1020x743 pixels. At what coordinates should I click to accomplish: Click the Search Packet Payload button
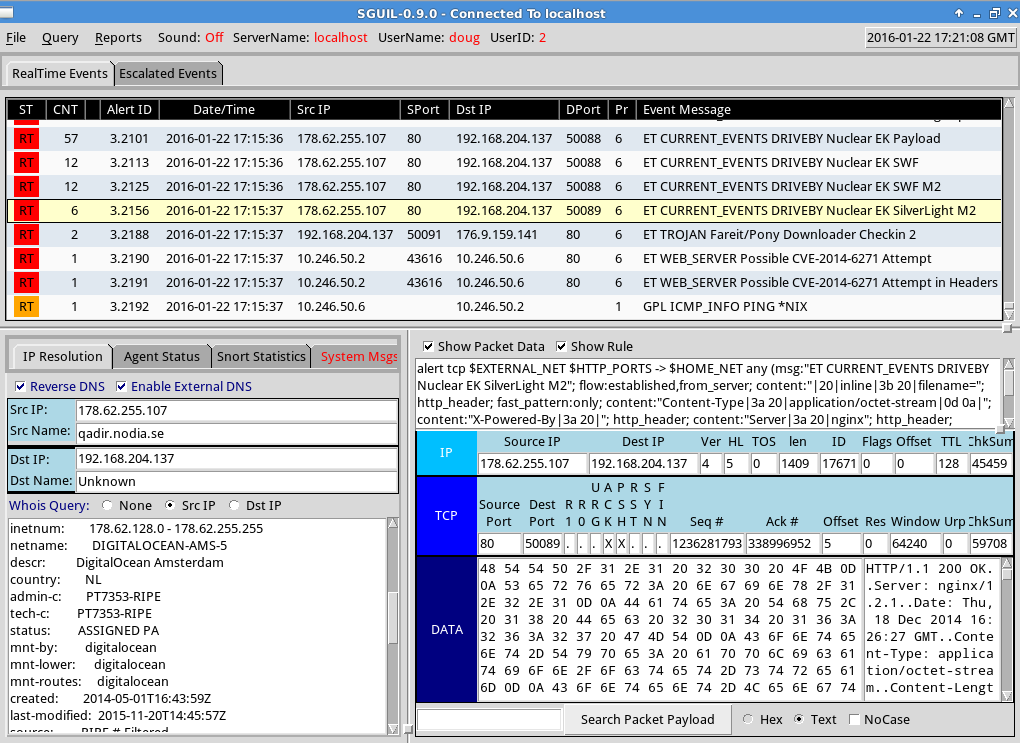(x=646, y=719)
